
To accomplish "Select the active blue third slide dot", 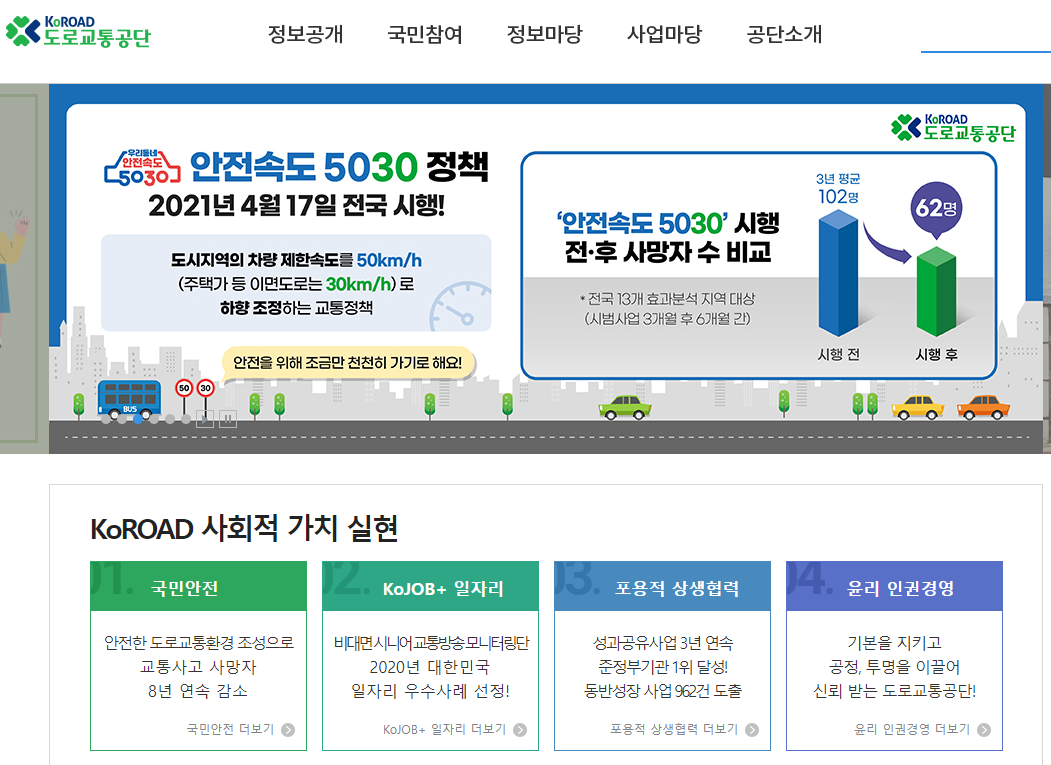I will tap(138, 419).
